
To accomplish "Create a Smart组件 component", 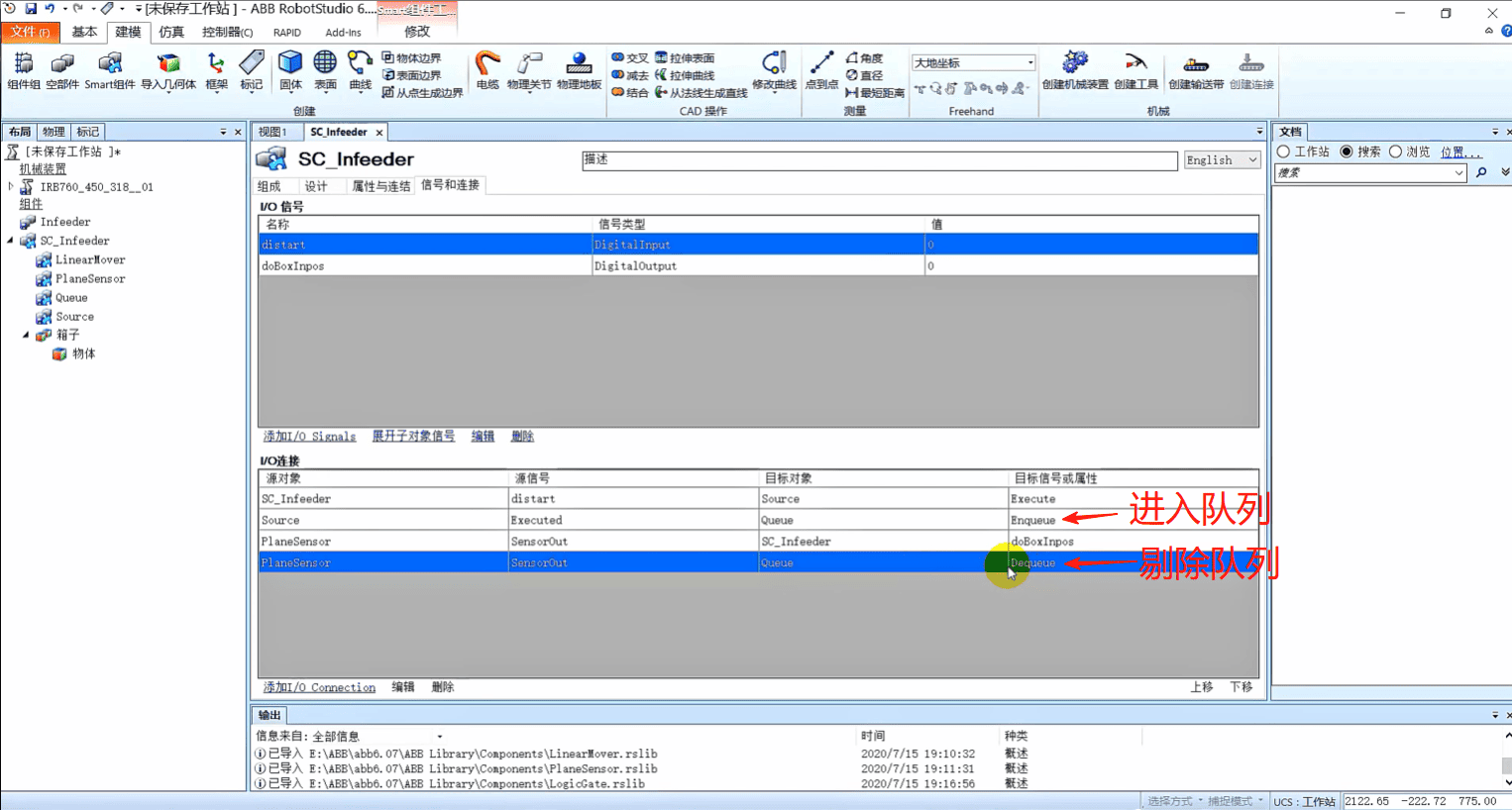I will (109, 71).
